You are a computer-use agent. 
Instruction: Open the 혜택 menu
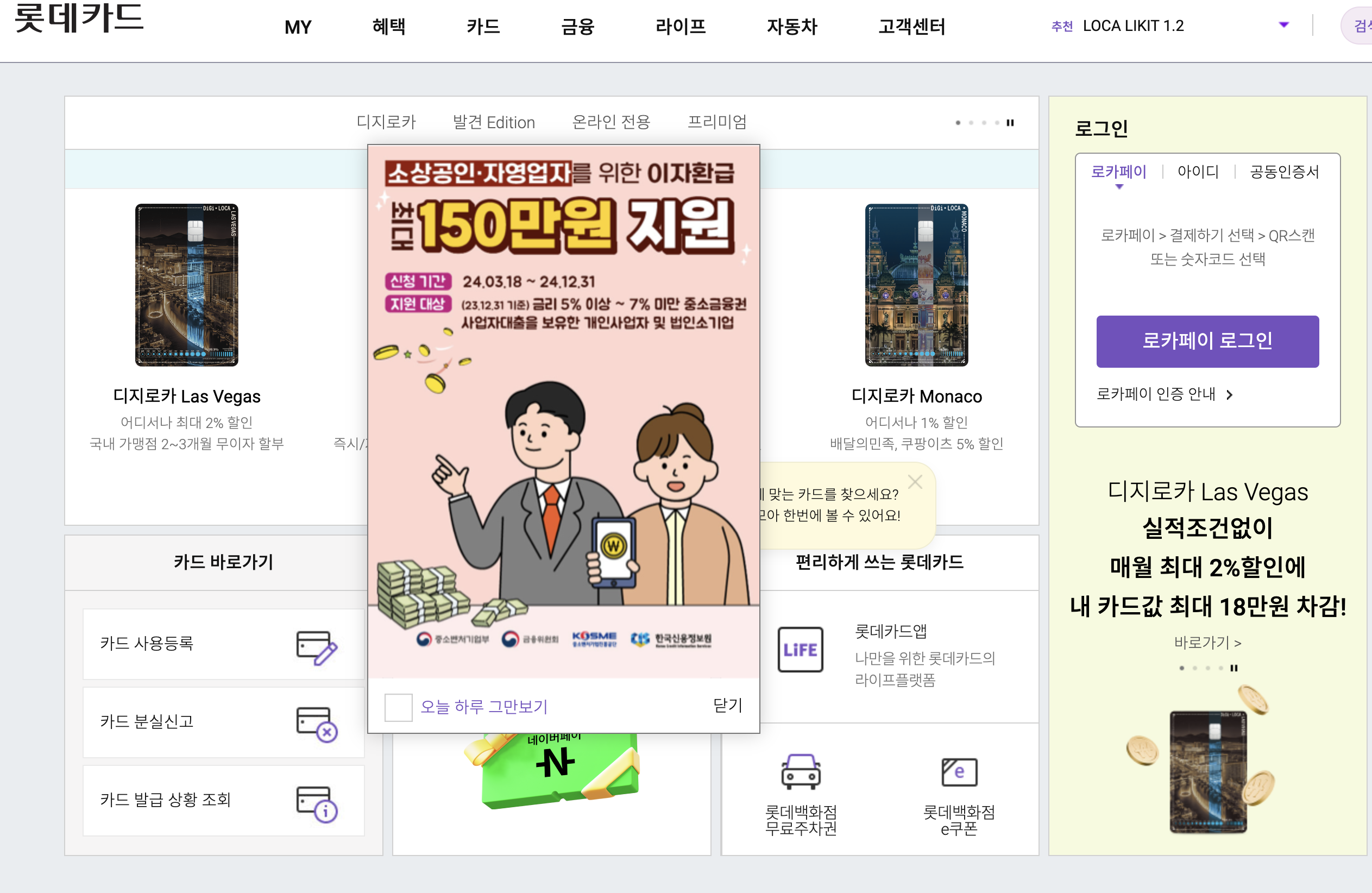389,27
